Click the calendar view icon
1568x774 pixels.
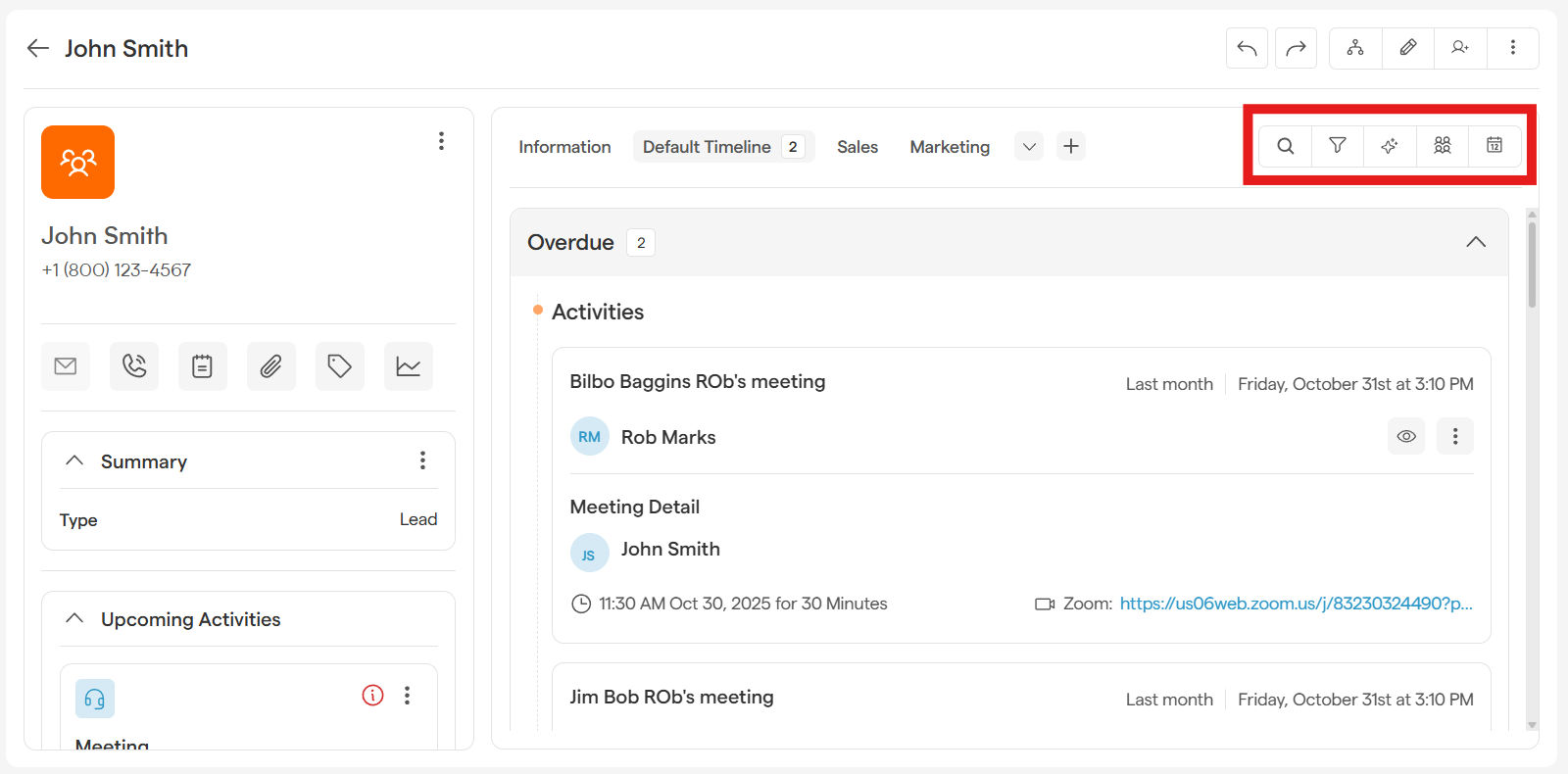[1494, 146]
